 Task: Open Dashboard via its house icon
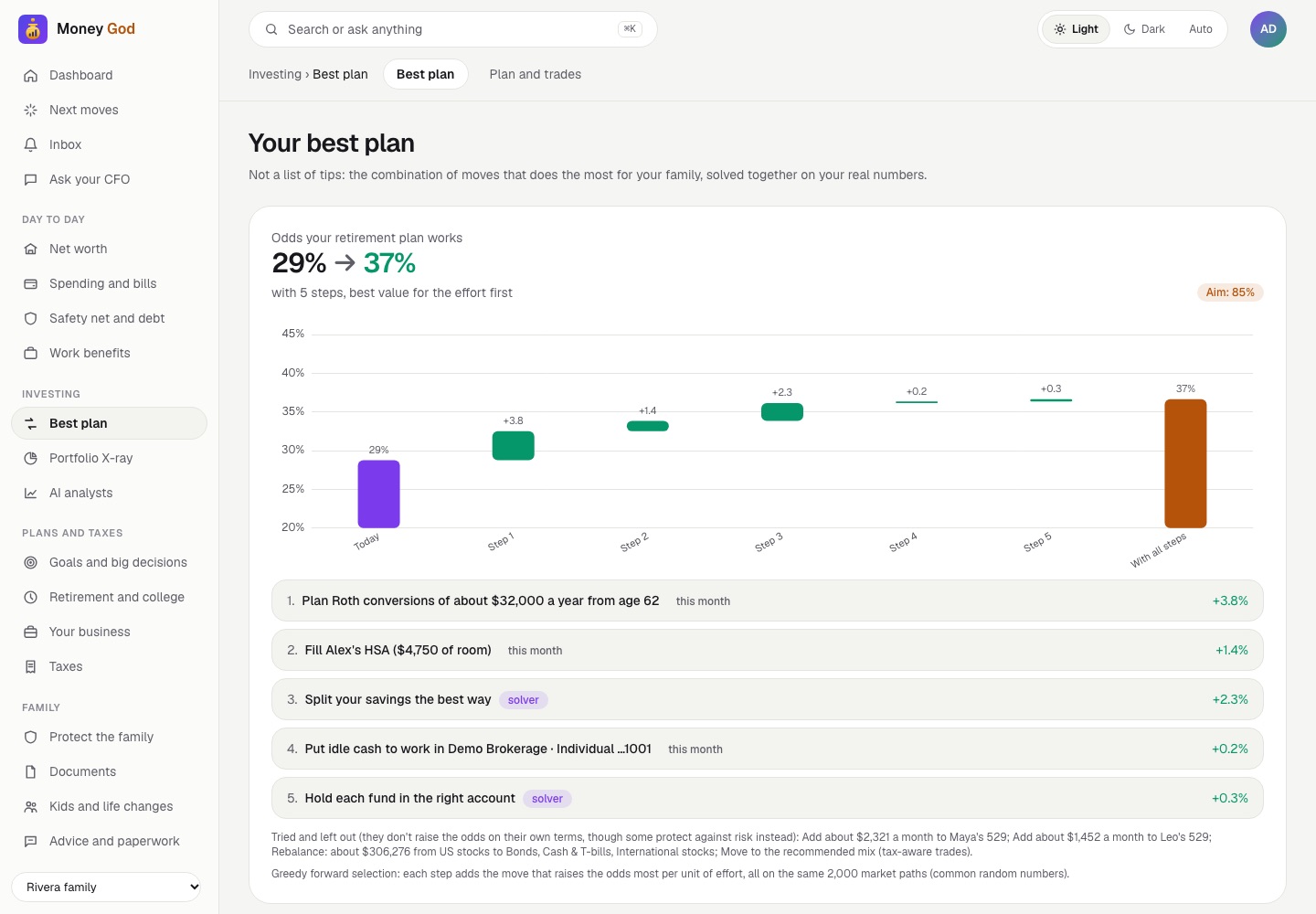[x=31, y=76]
